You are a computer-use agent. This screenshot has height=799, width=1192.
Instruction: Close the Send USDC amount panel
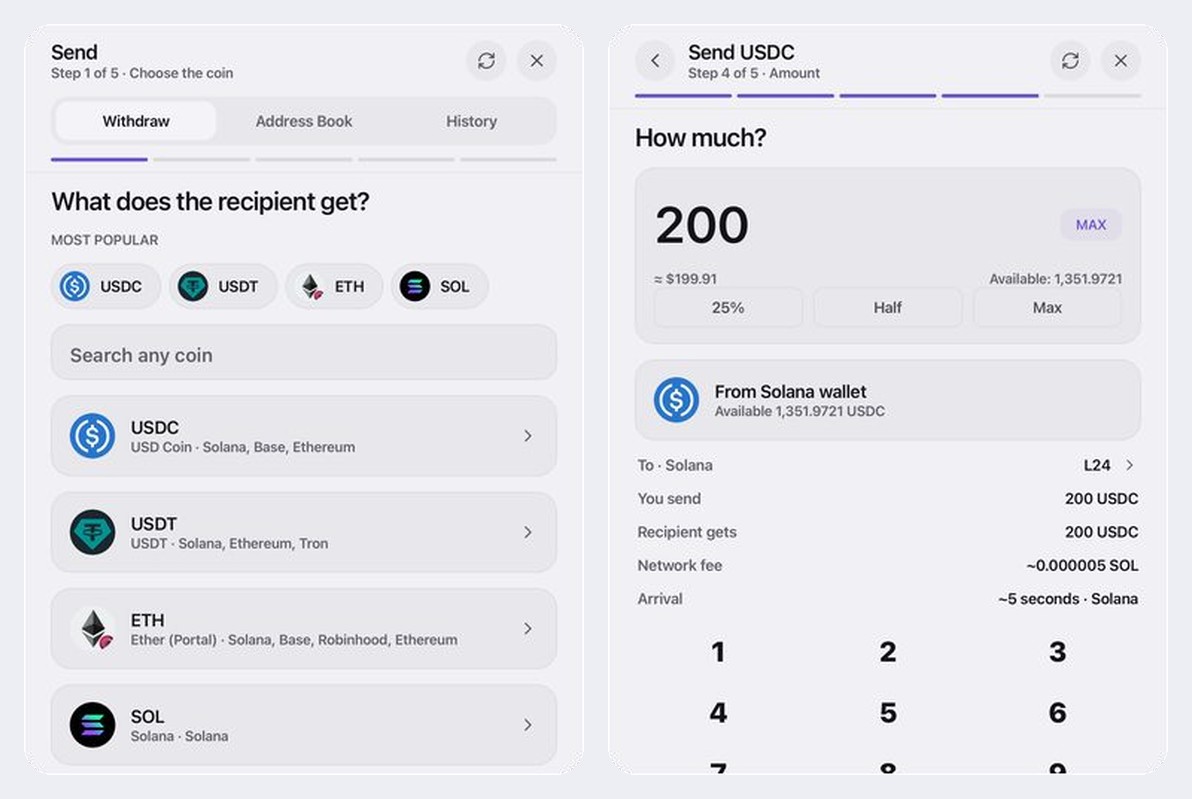point(1121,60)
